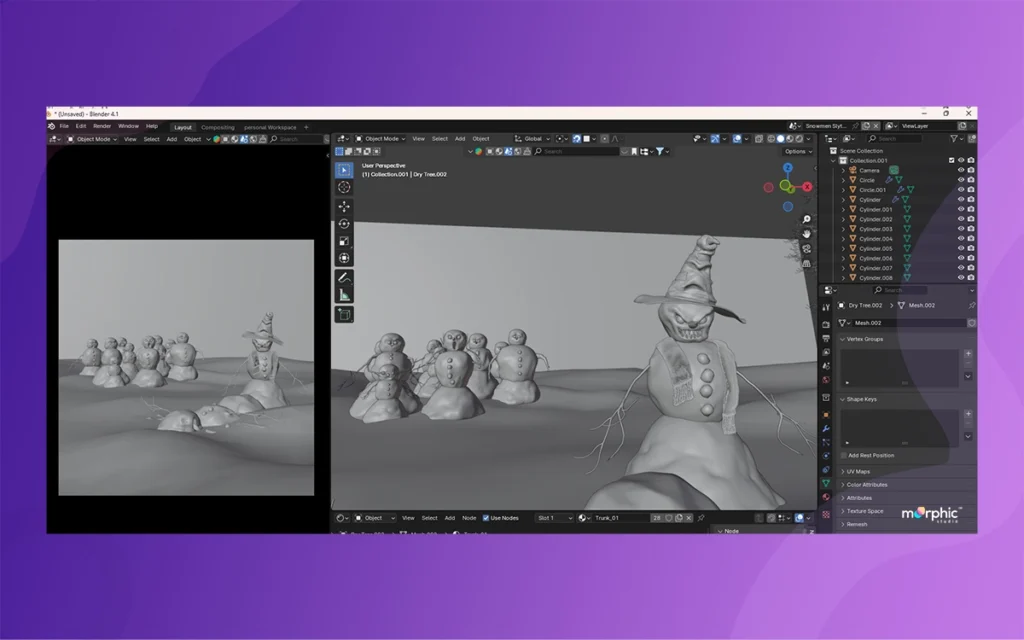The height and width of the screenshot is (640, 1024).
Task: Select the Measure tool
Action: [344, 295]
